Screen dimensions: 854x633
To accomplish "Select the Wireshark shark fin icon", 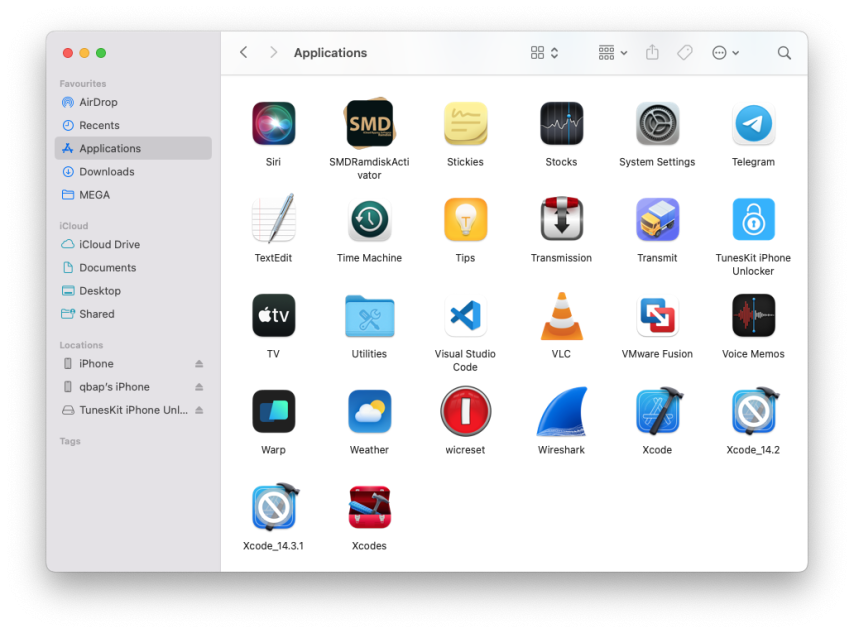I will [561, 411].
